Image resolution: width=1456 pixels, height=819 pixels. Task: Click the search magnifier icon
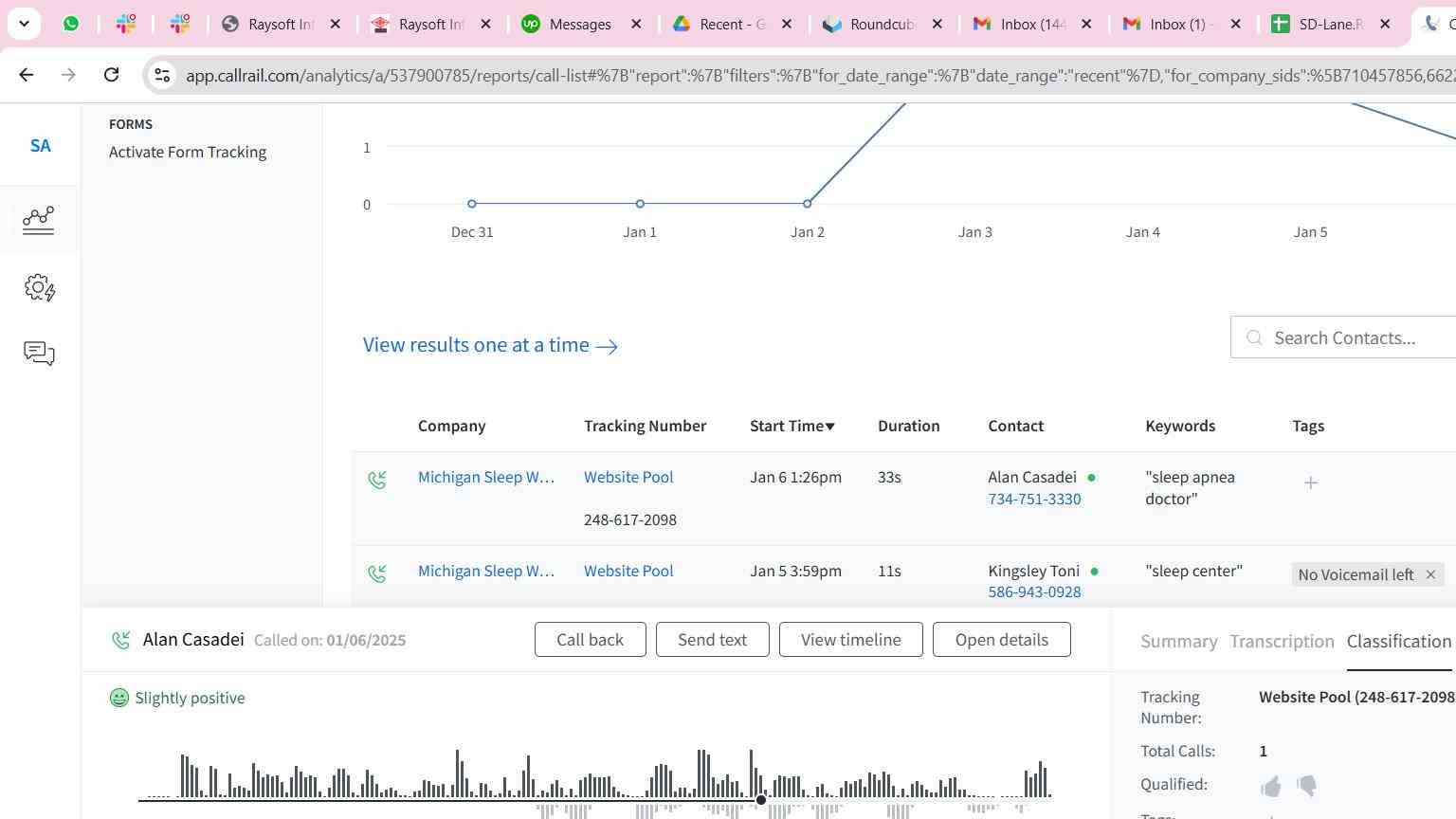tap(1254, 338)
